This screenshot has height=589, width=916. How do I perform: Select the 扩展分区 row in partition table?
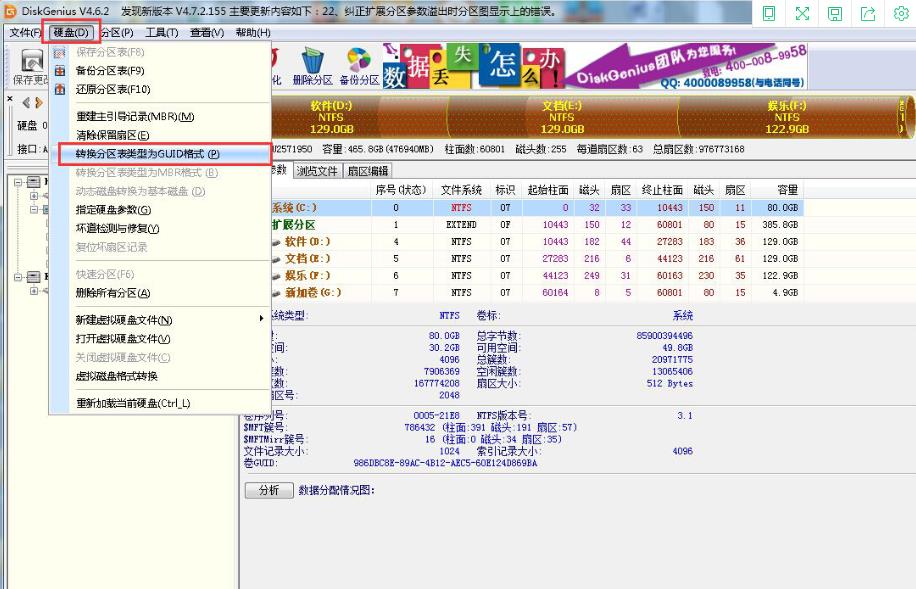pyautogui.click(x=537, y=224)
